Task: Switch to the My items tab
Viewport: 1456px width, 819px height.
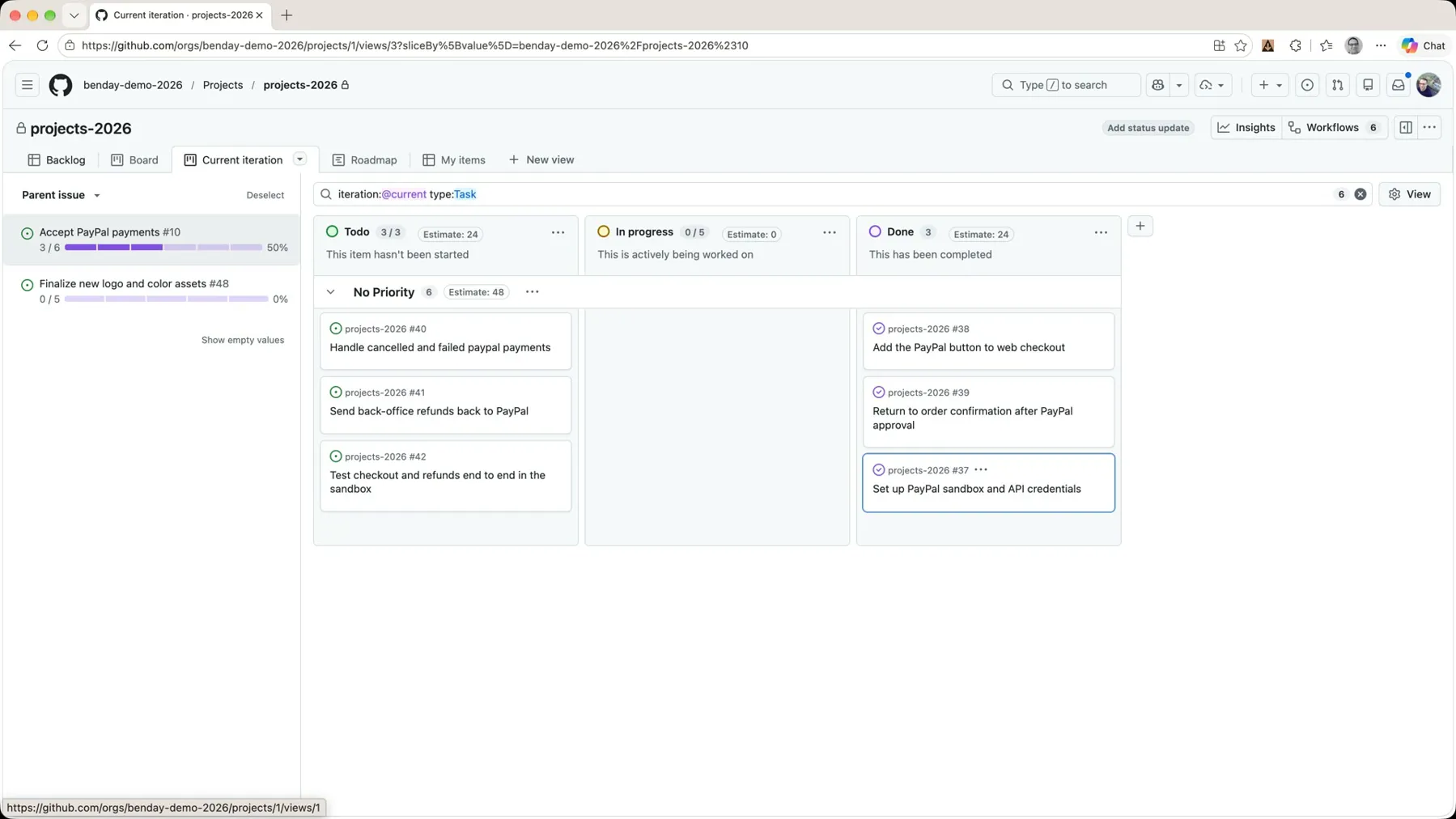Action: [x=454, y=160]
